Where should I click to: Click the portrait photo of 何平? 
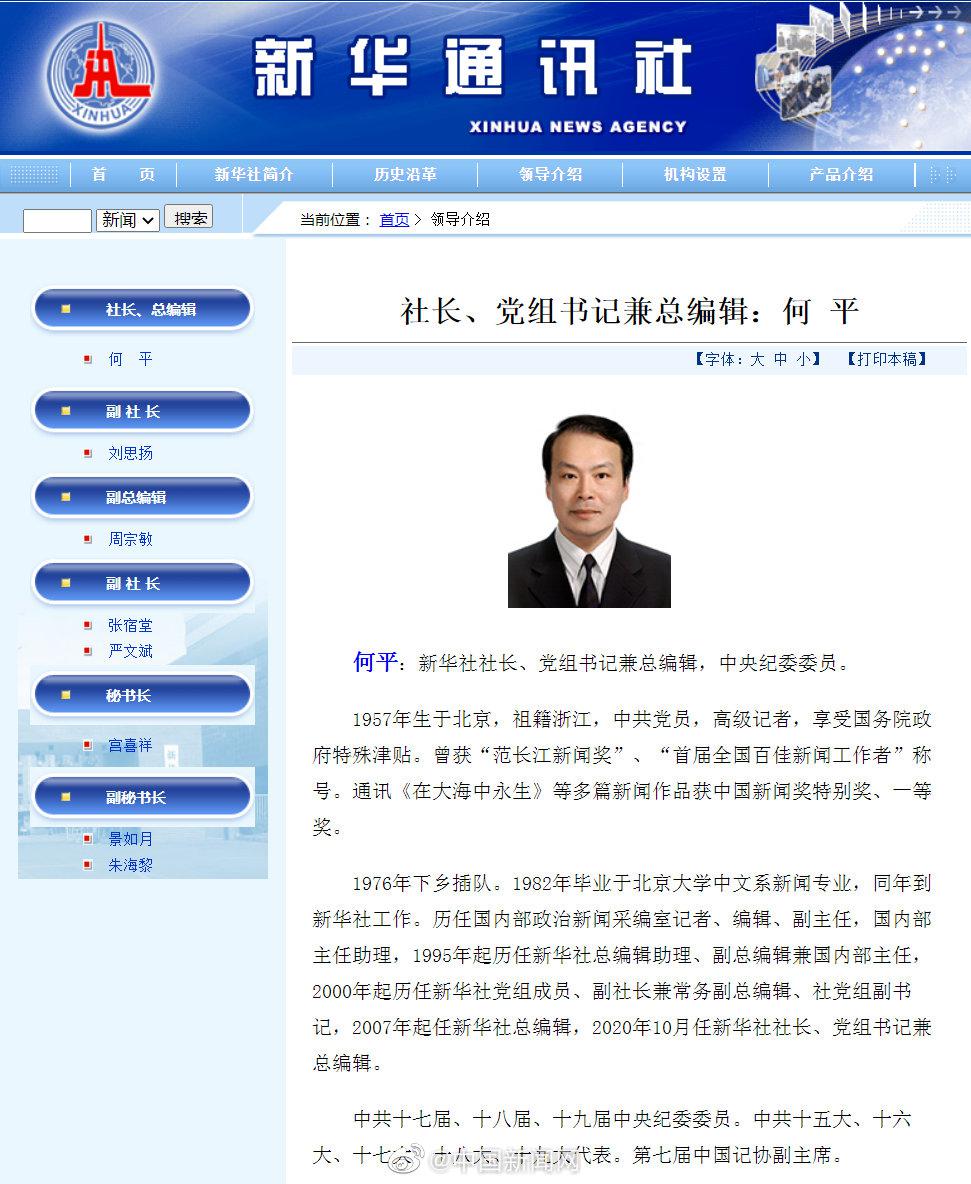pyautogui.click(x=589, y=510)
